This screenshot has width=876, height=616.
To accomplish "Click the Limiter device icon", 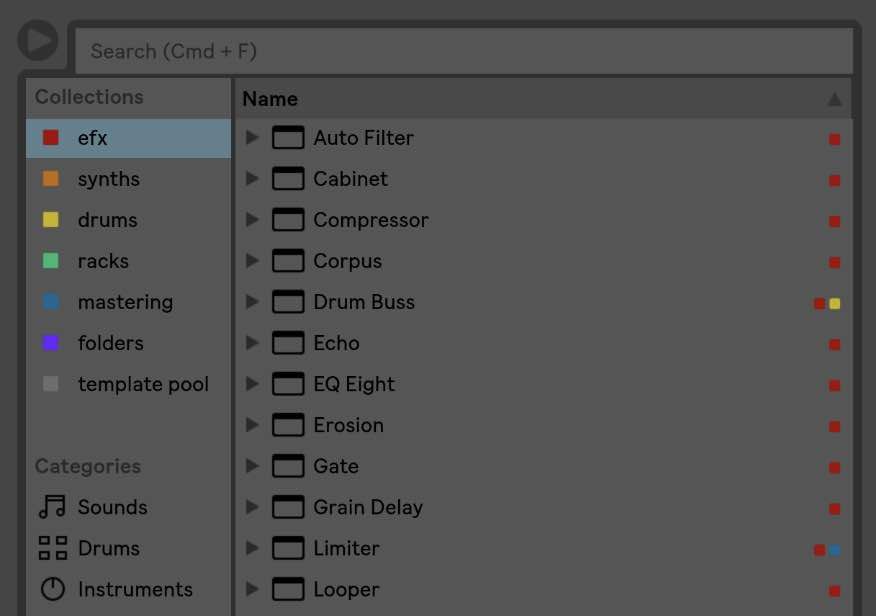I will point(288,548).
